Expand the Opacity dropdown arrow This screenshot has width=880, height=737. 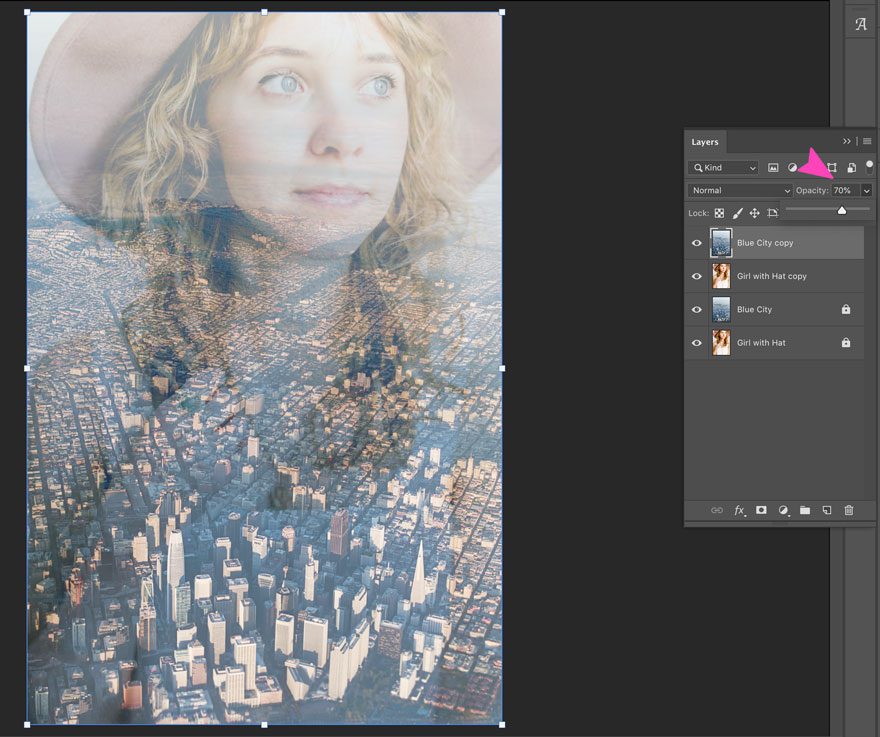click(866, 190)
